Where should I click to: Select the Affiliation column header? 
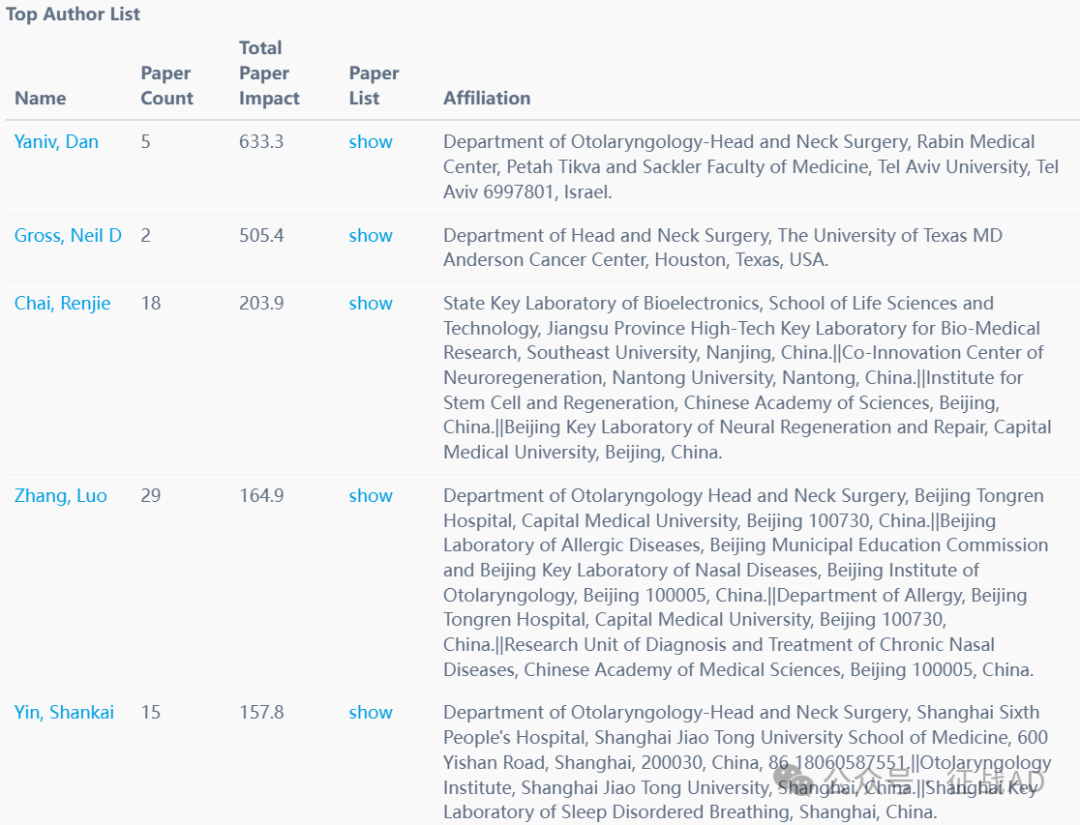coord(487,98)
